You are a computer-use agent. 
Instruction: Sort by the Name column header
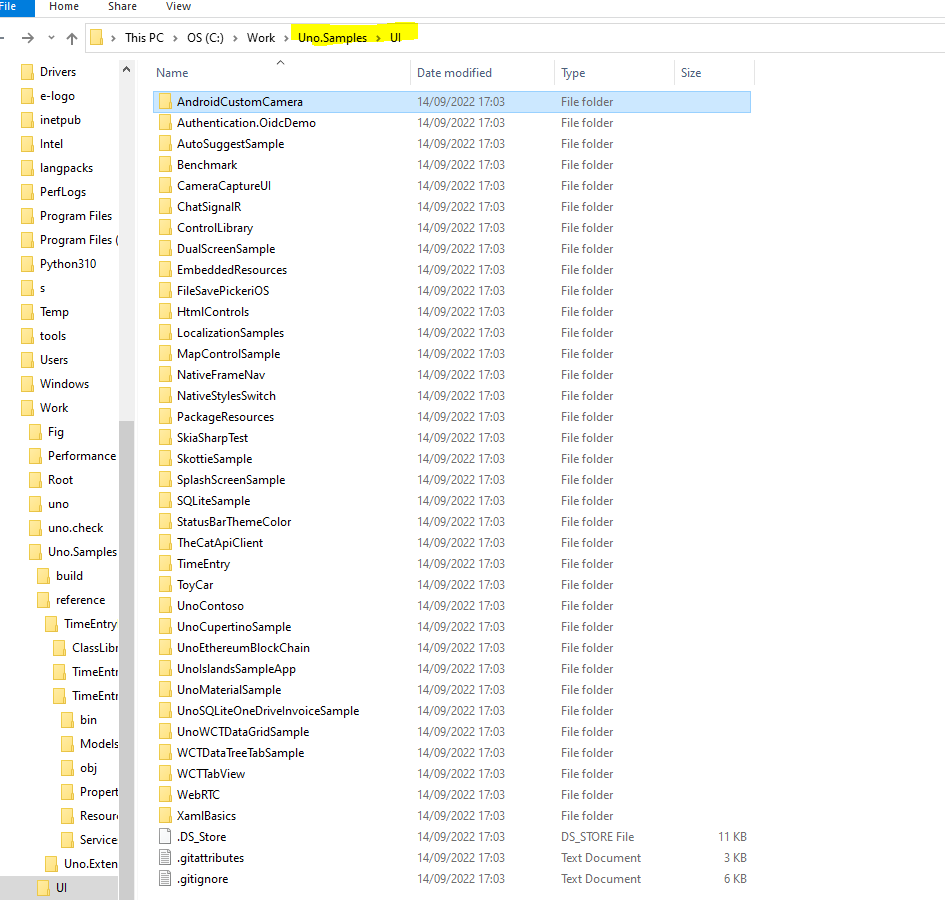tap(172, 73)
